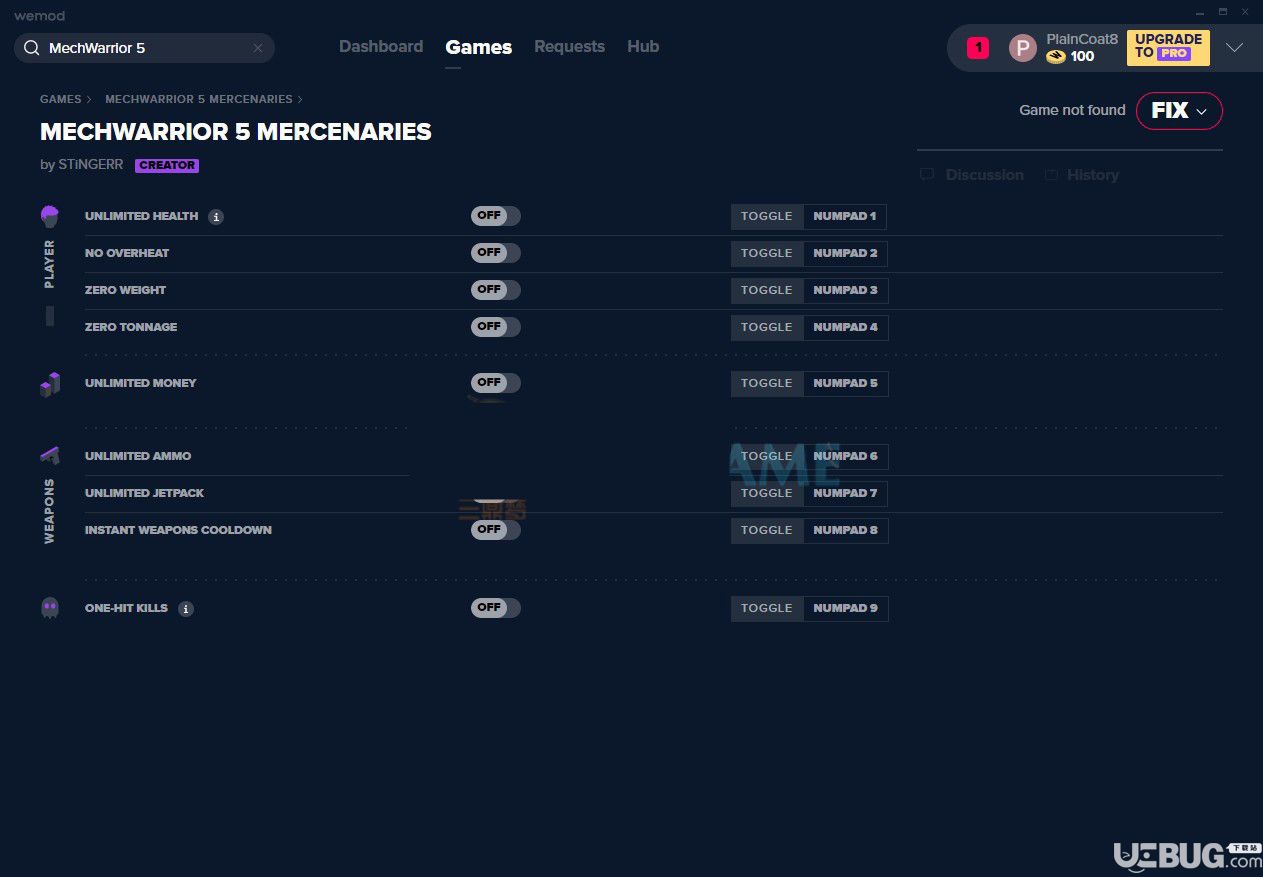Image resolution: width=1263 pixels, height=877 pixels.
Task: Open creator STiNGERR's profile link
Action: pyautogui.click(x=89, y=165)
